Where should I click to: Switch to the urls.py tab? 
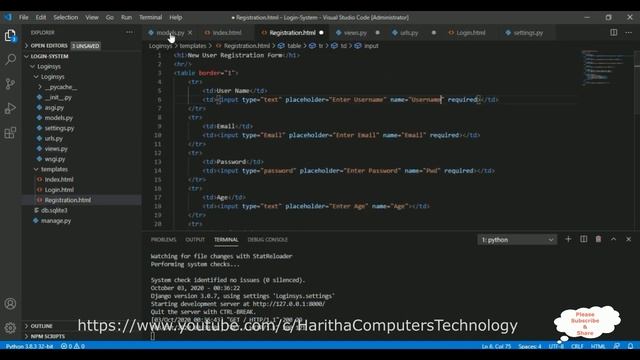(409, 33)
